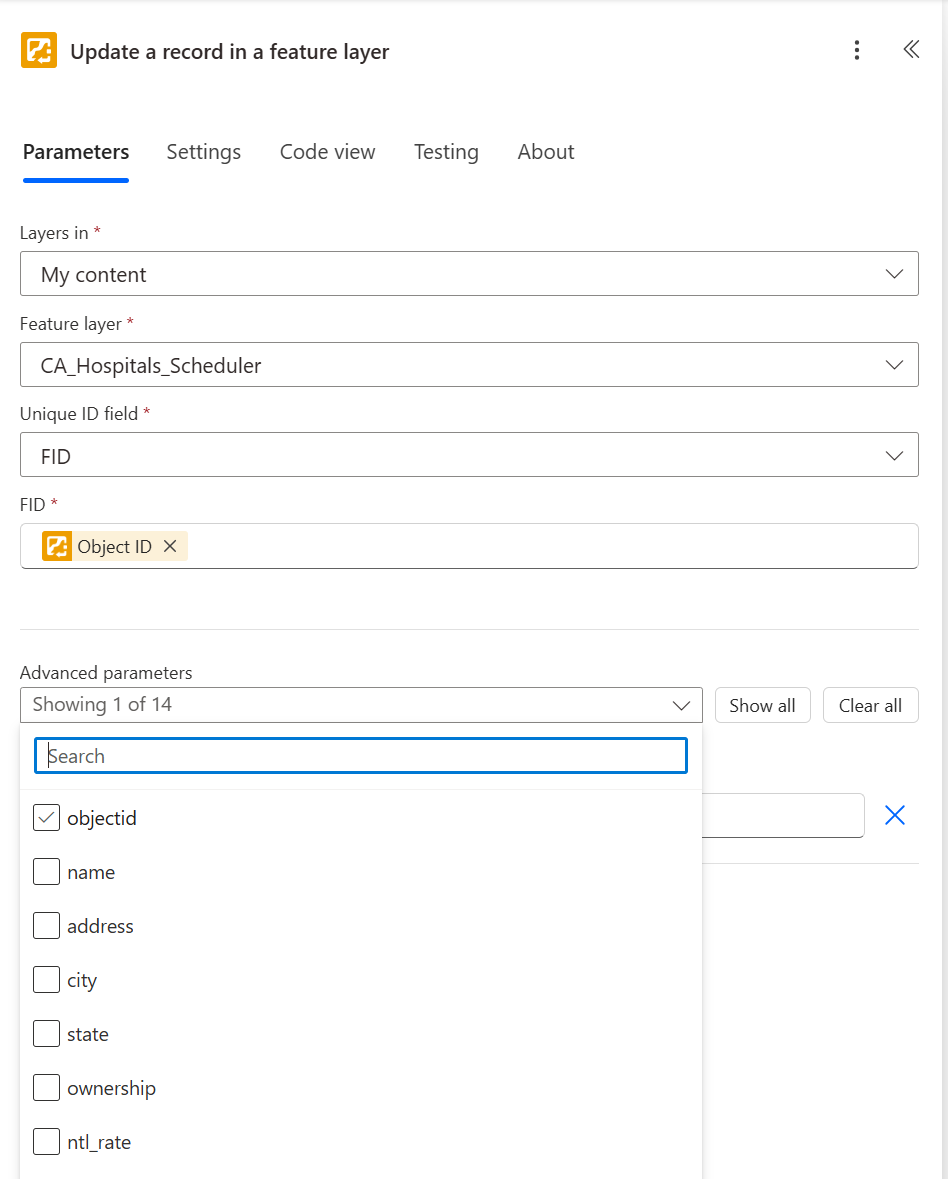Check the name parameter

tap(46, 871)
